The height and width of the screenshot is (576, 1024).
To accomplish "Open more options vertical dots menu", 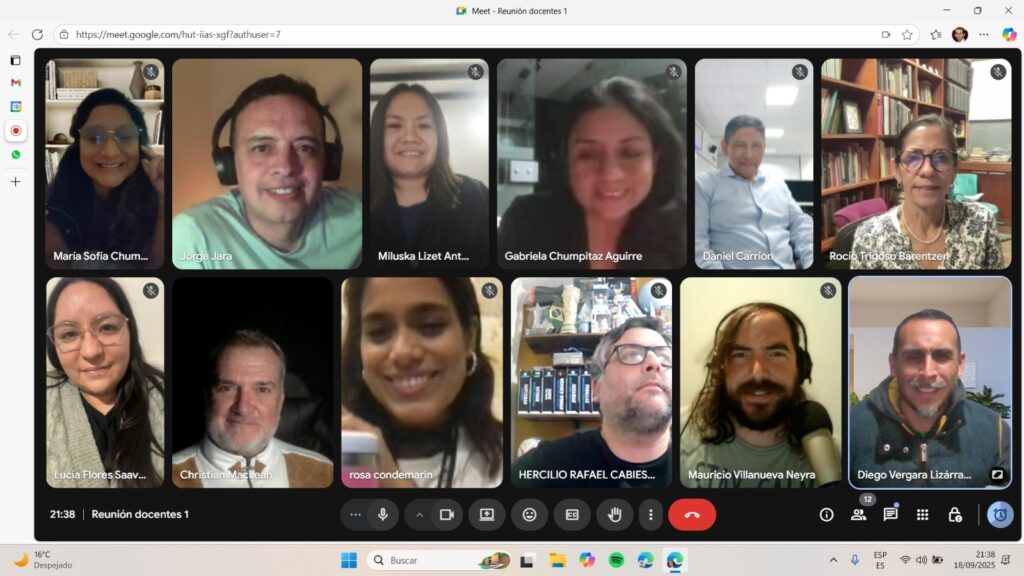I will coord(650,514).
